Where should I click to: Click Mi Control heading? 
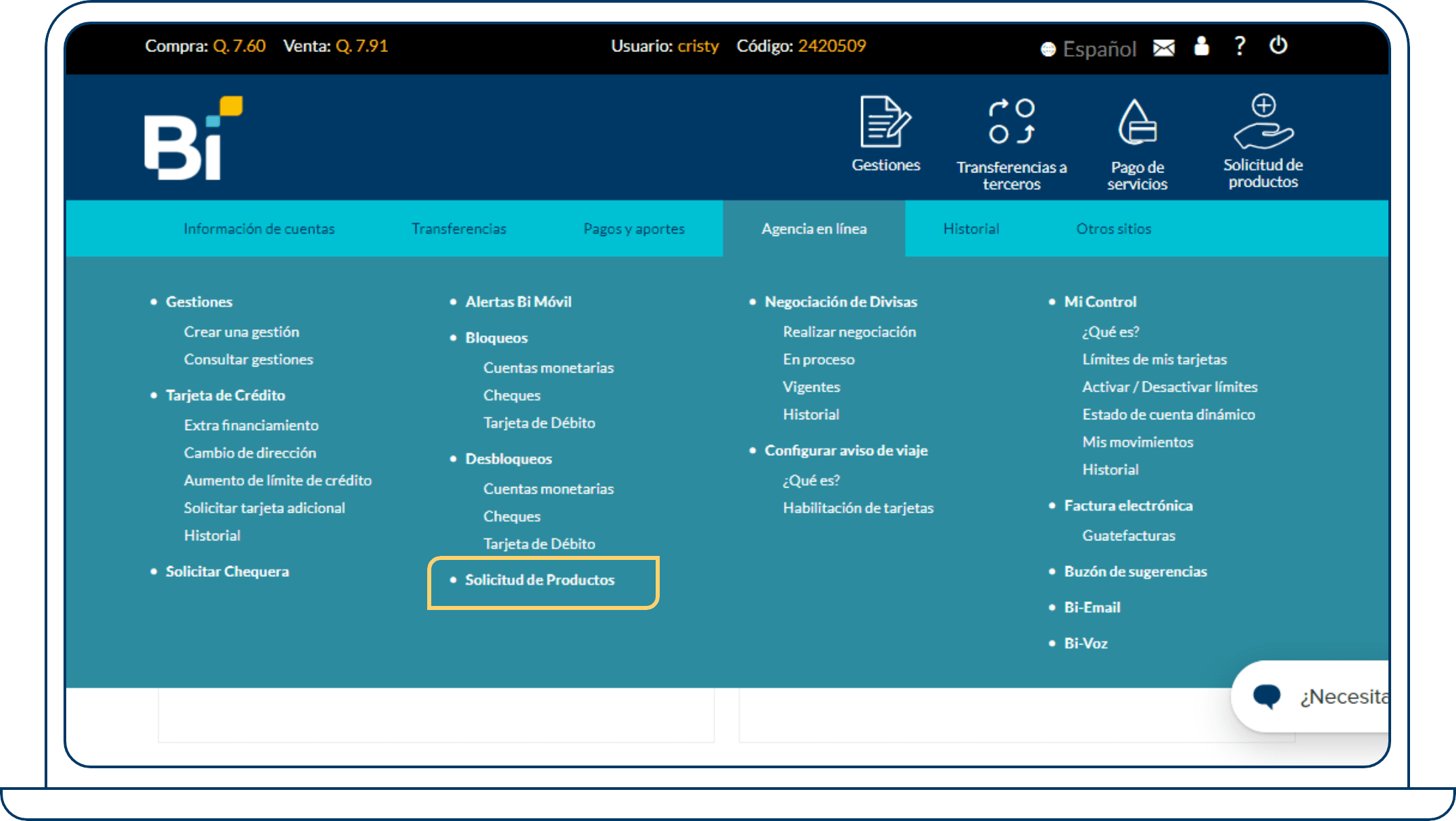coord(1100,302)
